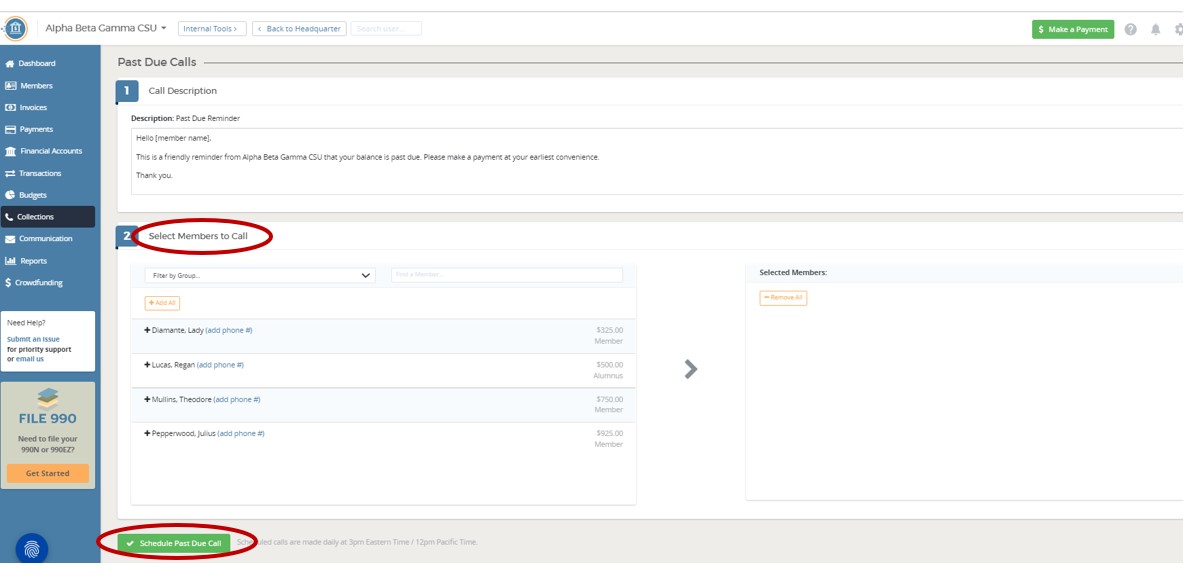Click Get Started on File 990 banner
Screen dimensions: 1186x585
pyautogui.click(x=48, y=474)
